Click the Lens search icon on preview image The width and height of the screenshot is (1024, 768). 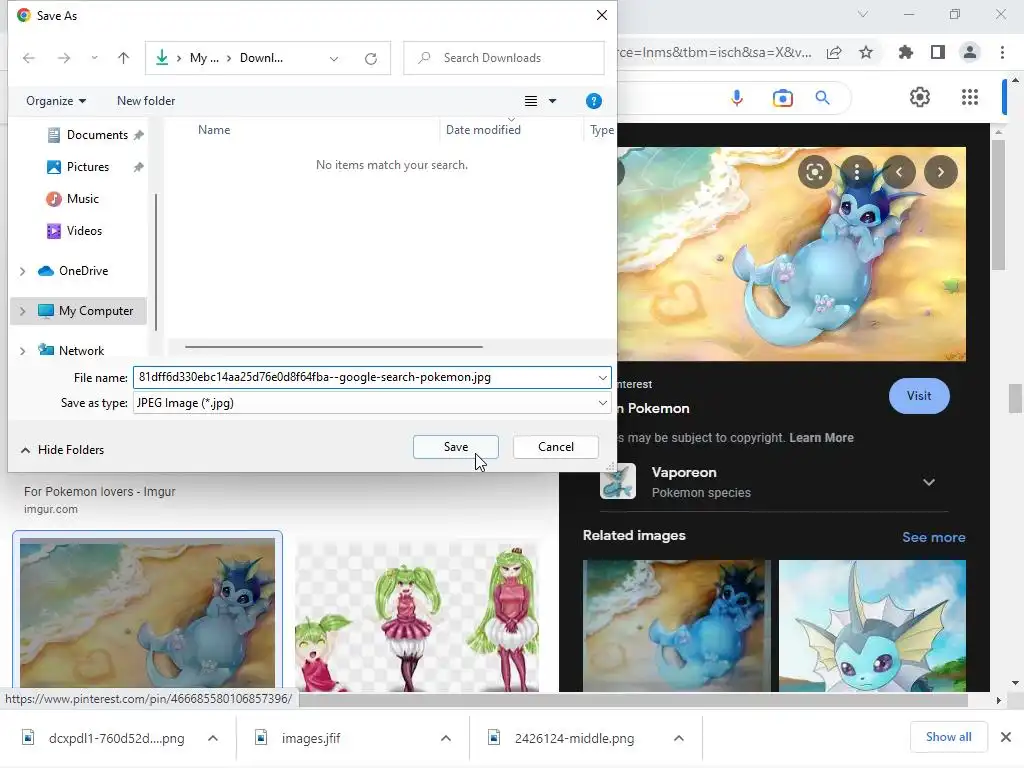[814, 172]
